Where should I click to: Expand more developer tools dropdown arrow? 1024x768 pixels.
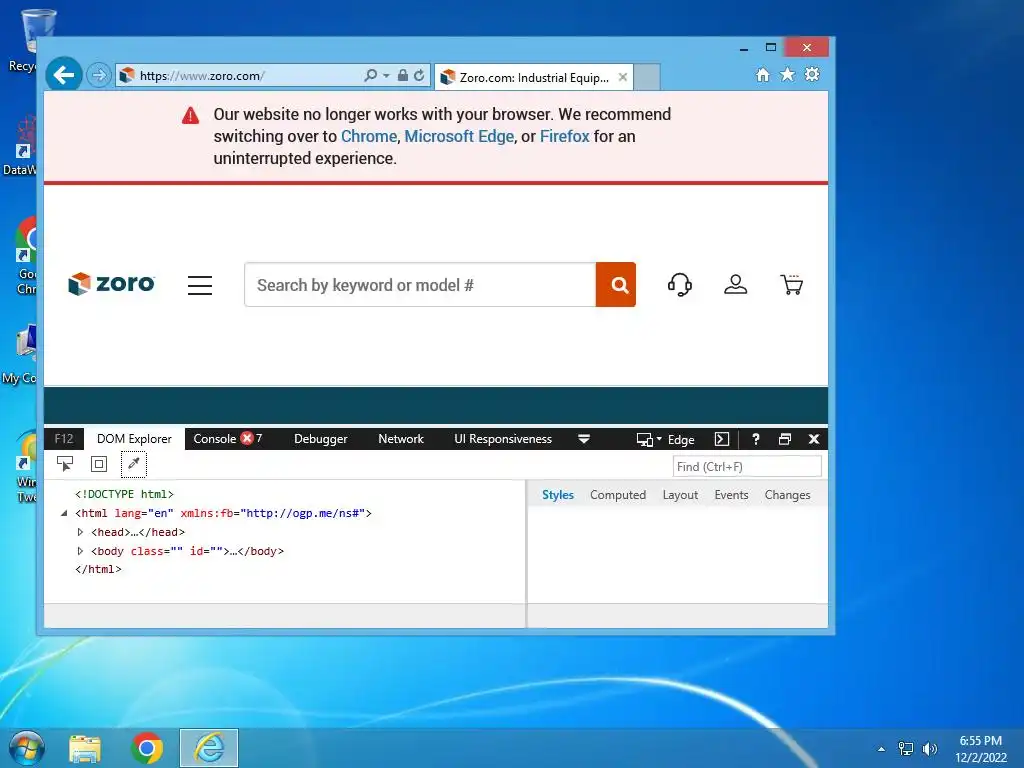(x=584, y=440)
